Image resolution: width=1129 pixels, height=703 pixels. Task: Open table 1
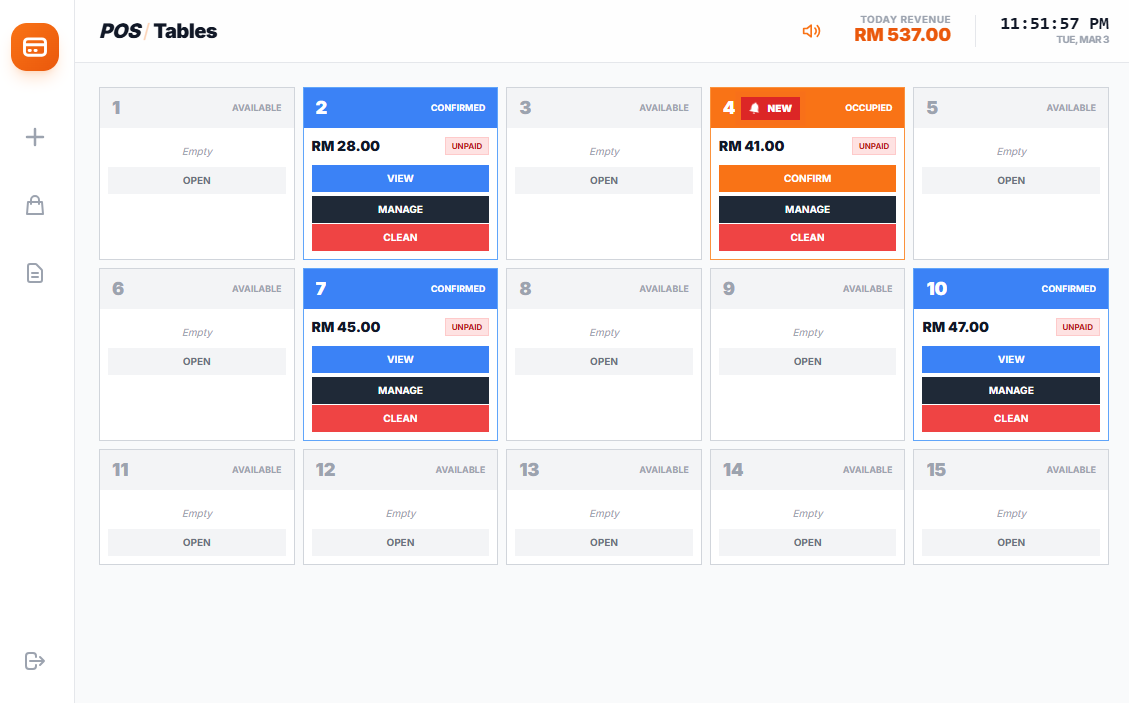[197, 181]
